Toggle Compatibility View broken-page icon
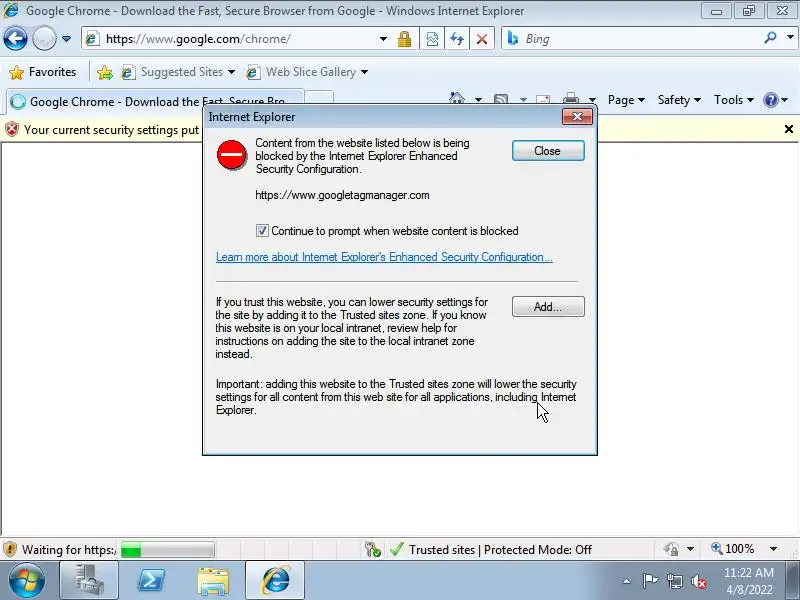 pos(432,39)
